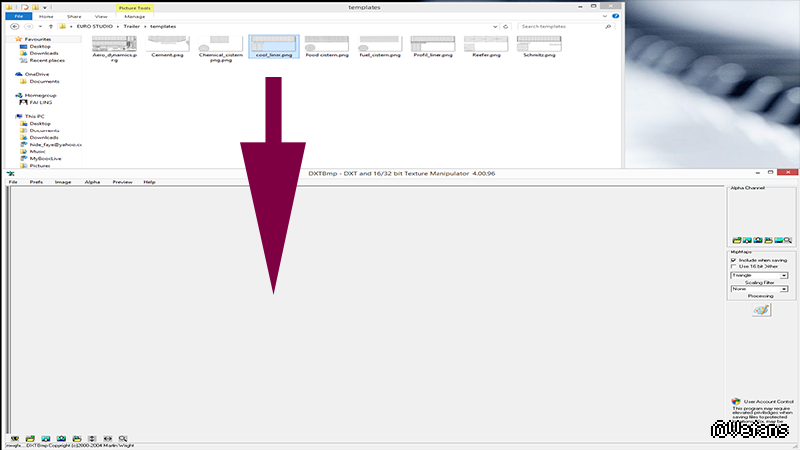Click the fifth blue icon under Alpha Channel

coord(779,240)
